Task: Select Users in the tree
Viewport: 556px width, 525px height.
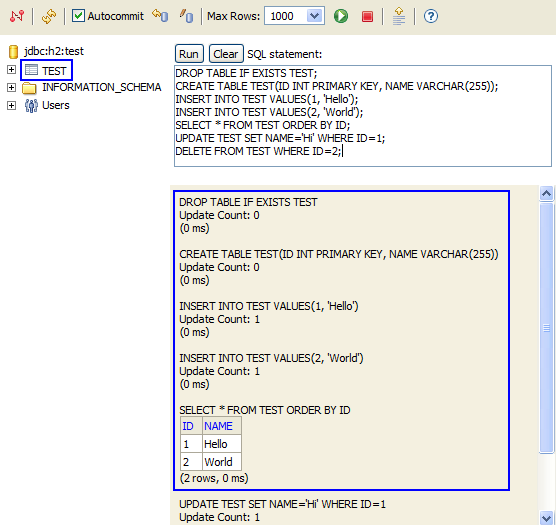Action: click(x=56, y=105)
